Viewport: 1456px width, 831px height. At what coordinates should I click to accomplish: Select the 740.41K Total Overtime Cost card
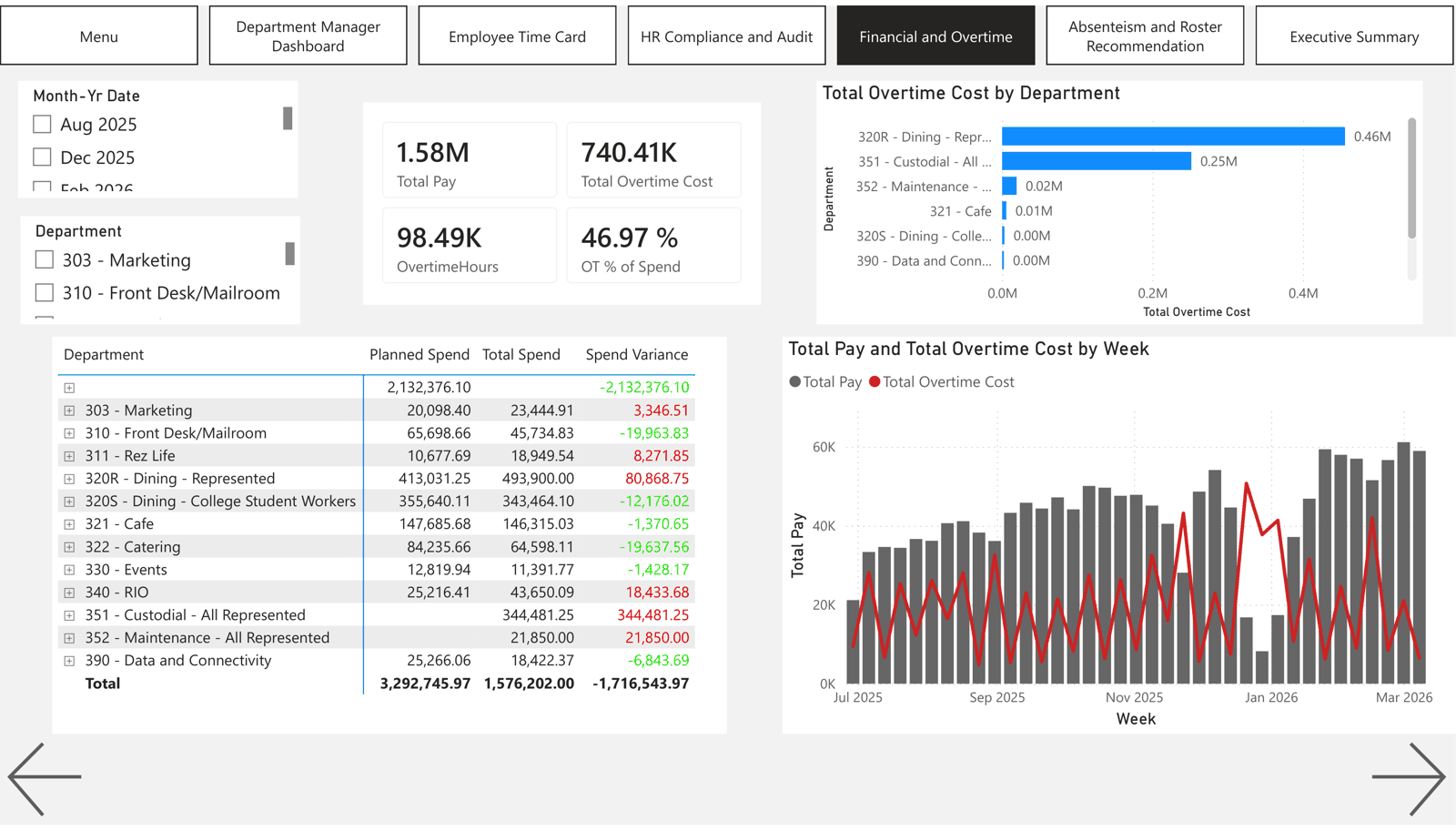coord(654,160)
